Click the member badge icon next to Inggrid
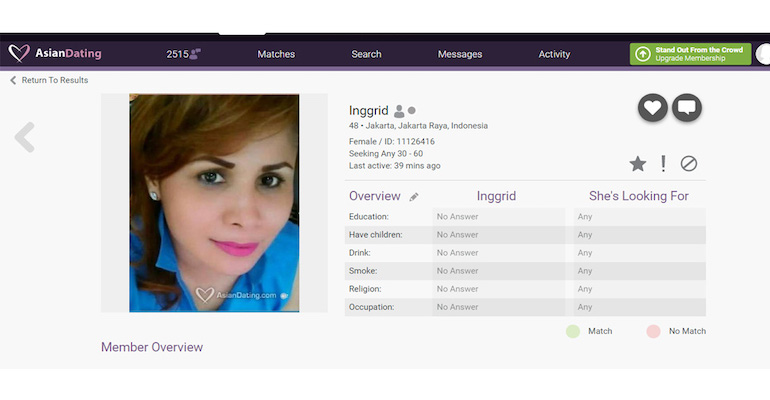770x400 pixels. click(x=399, y=111)
